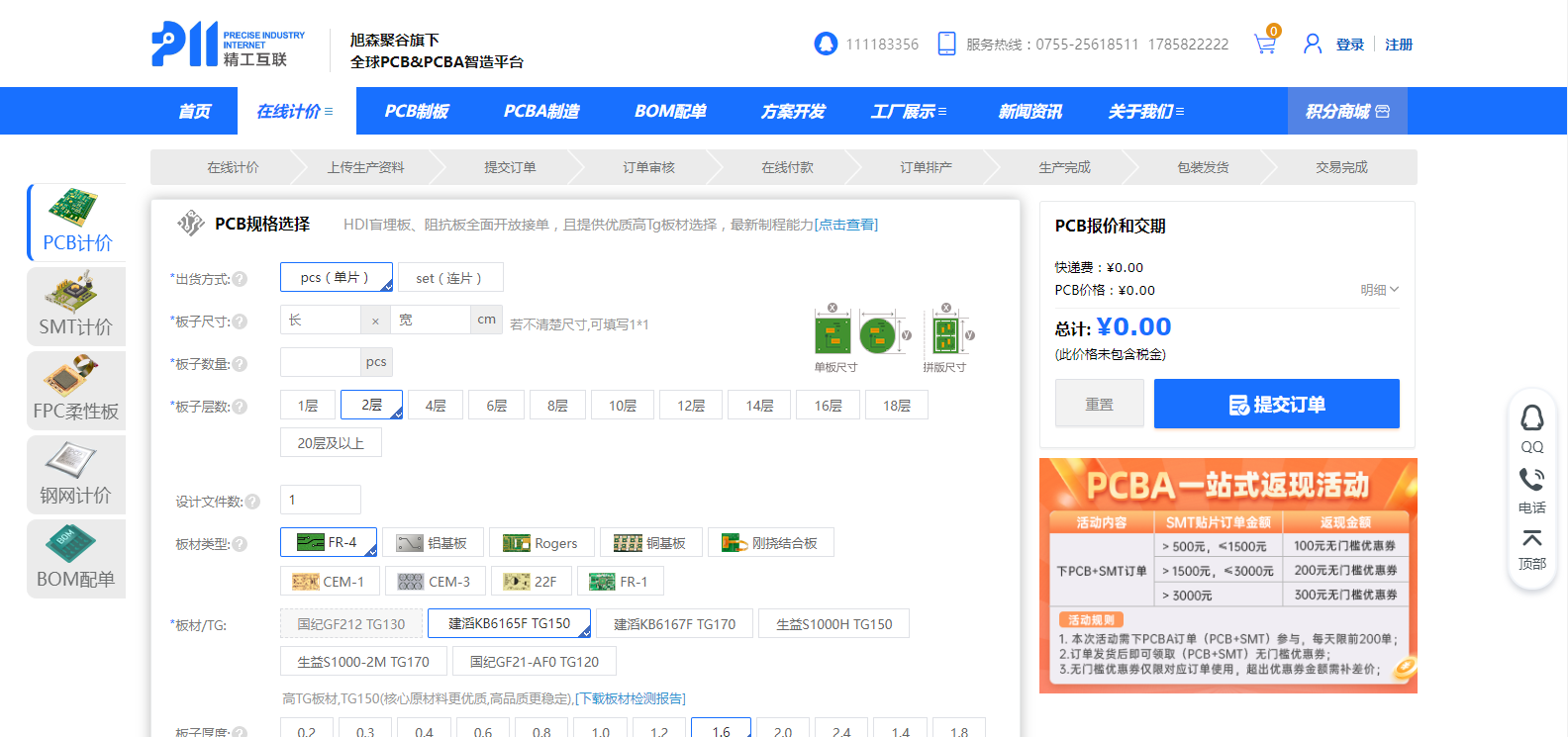This screenshot has height=737, width=1568.
Task: Open the shopping cart icon
Action: coord(1264,45)
